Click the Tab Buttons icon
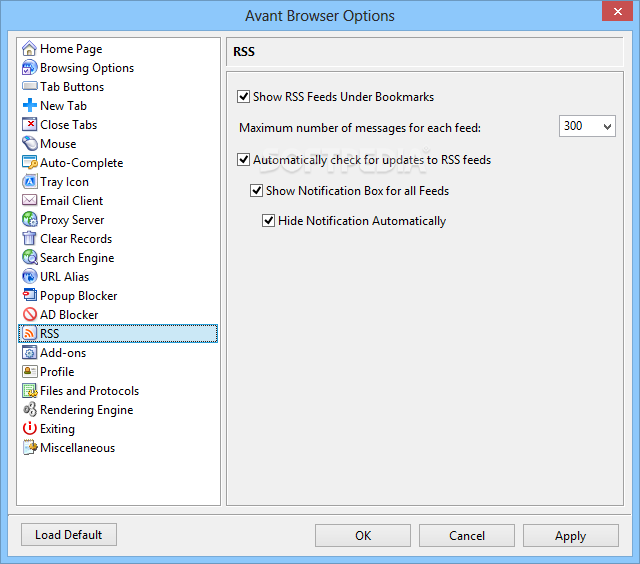 [29, 87]
